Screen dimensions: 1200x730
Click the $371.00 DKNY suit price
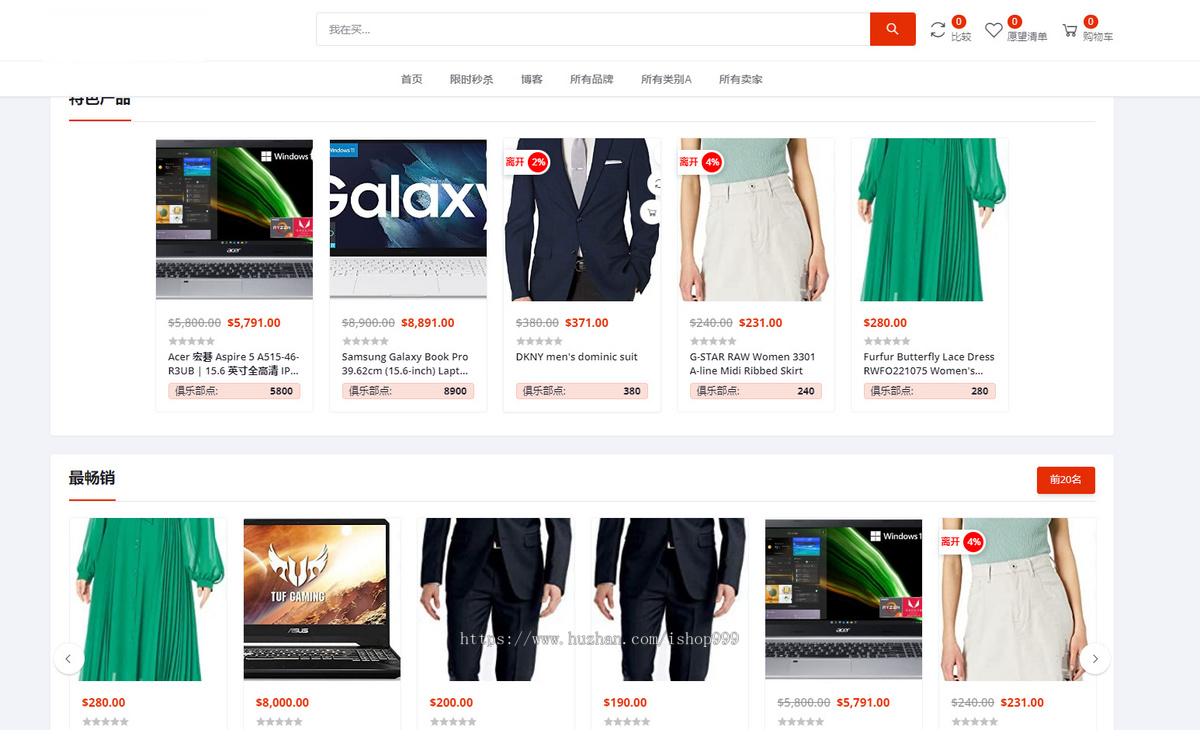[x=587, y=323]
